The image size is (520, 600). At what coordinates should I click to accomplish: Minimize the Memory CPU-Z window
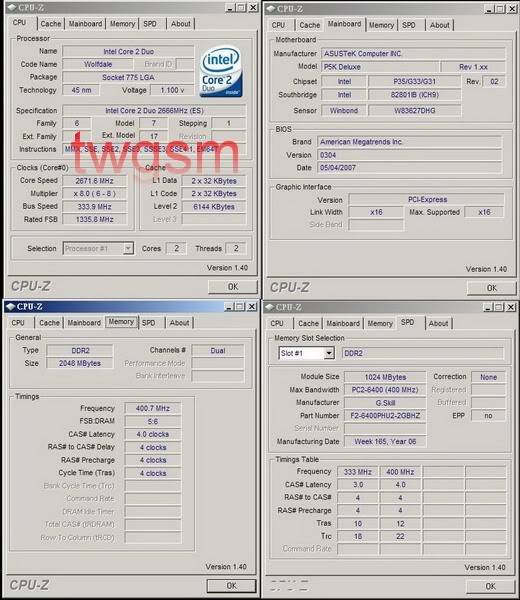tap(228, 307)
